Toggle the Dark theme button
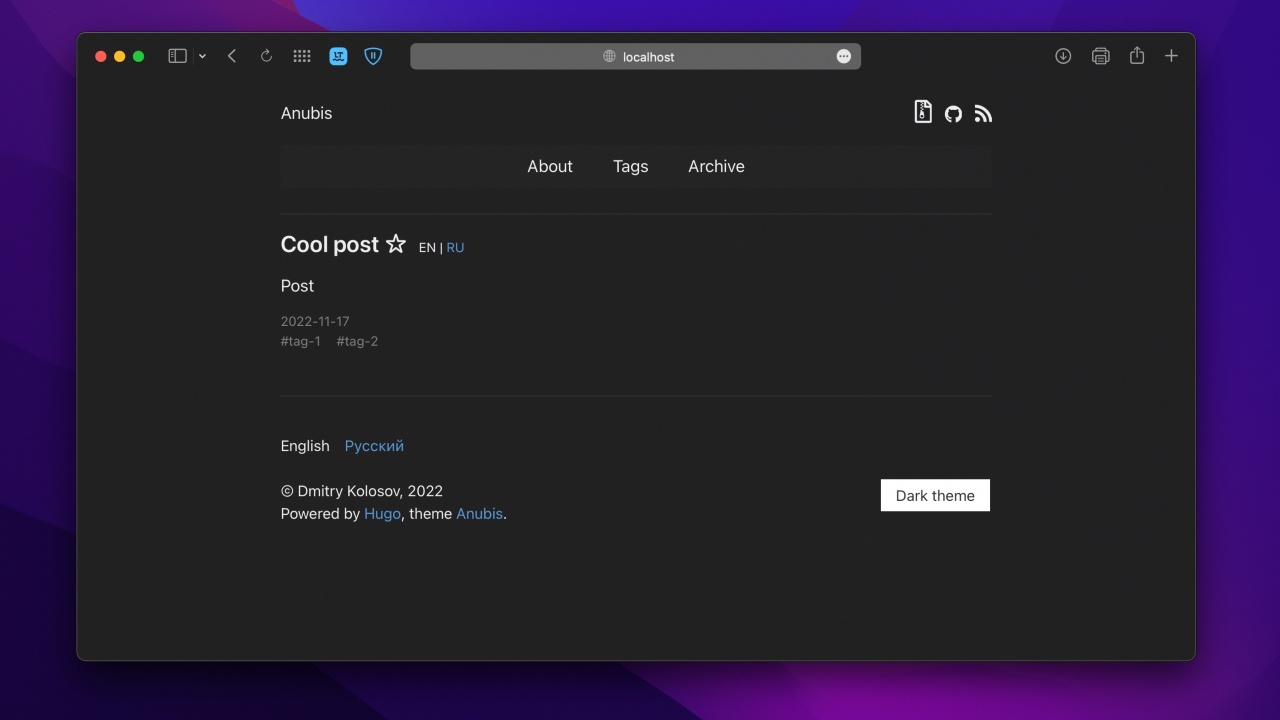Viewport: 1280px width, 720px height. [935, 495]
